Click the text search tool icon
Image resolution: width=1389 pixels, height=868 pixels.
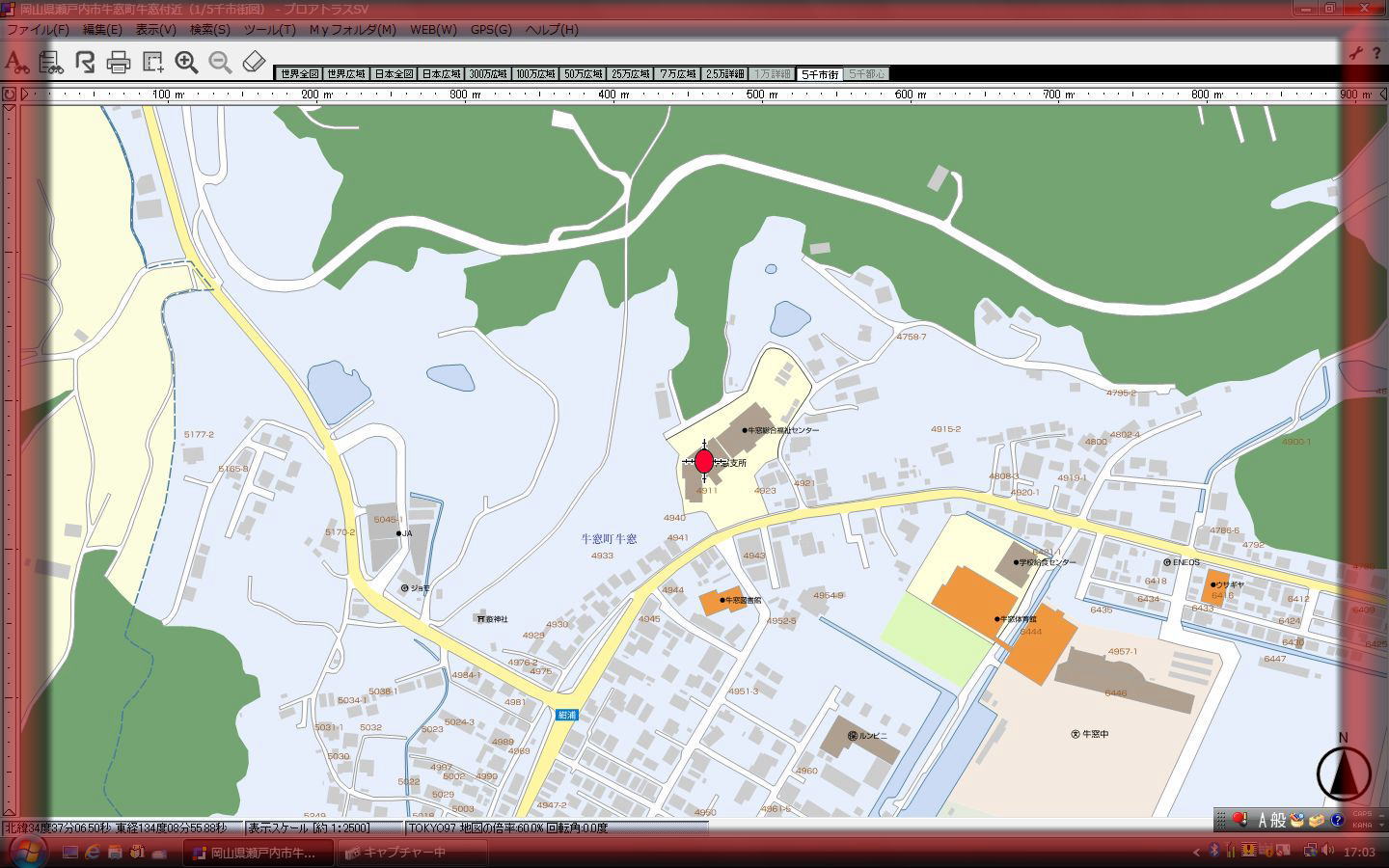[x=15, y=63]
